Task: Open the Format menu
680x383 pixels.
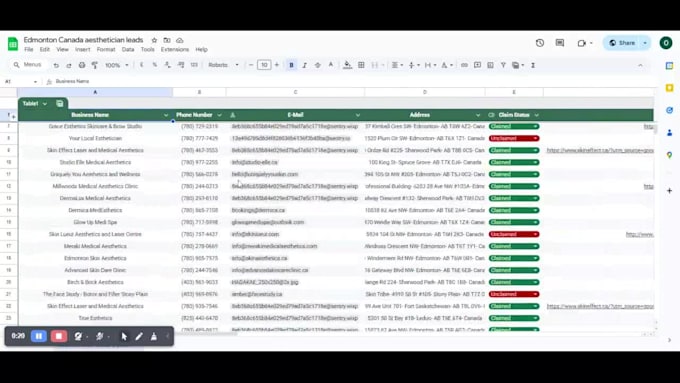Action: click(x=106, y=49)
